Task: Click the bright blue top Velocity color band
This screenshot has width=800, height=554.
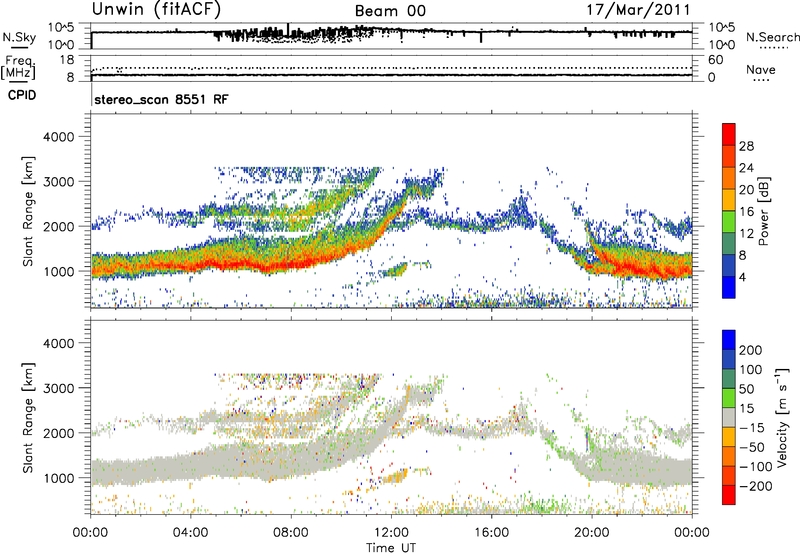Action: (729, 340)
